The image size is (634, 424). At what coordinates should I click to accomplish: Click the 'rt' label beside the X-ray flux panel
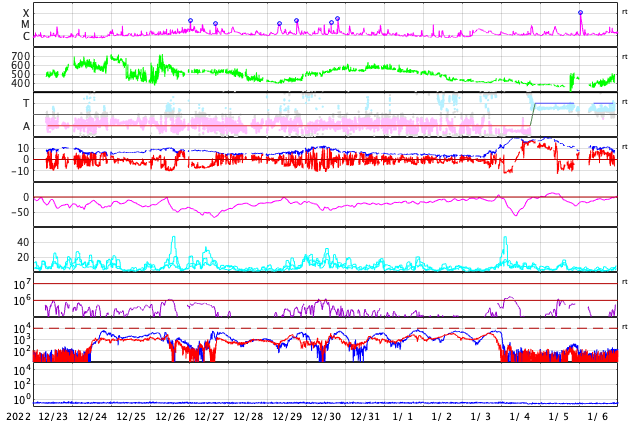point(624,12)
